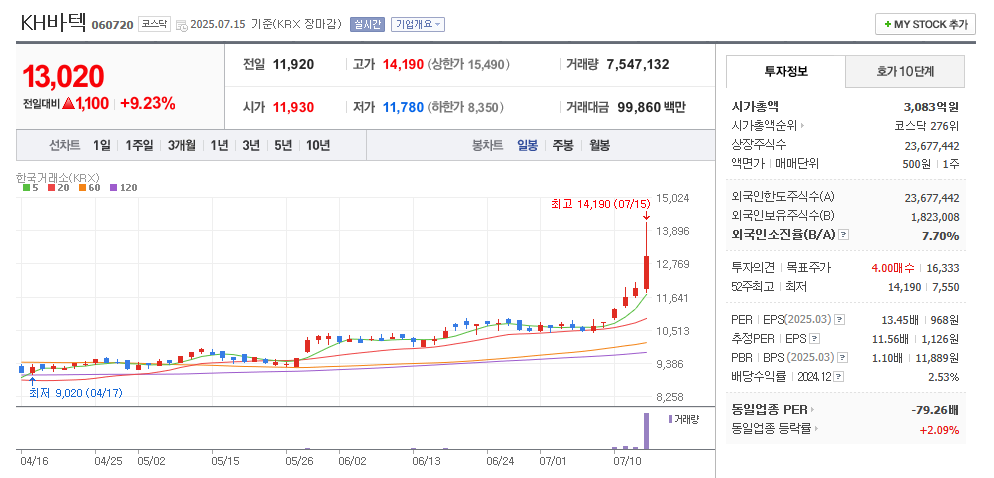
Task: Click the market cap value 3,083억원
Action: coord(931,107)
